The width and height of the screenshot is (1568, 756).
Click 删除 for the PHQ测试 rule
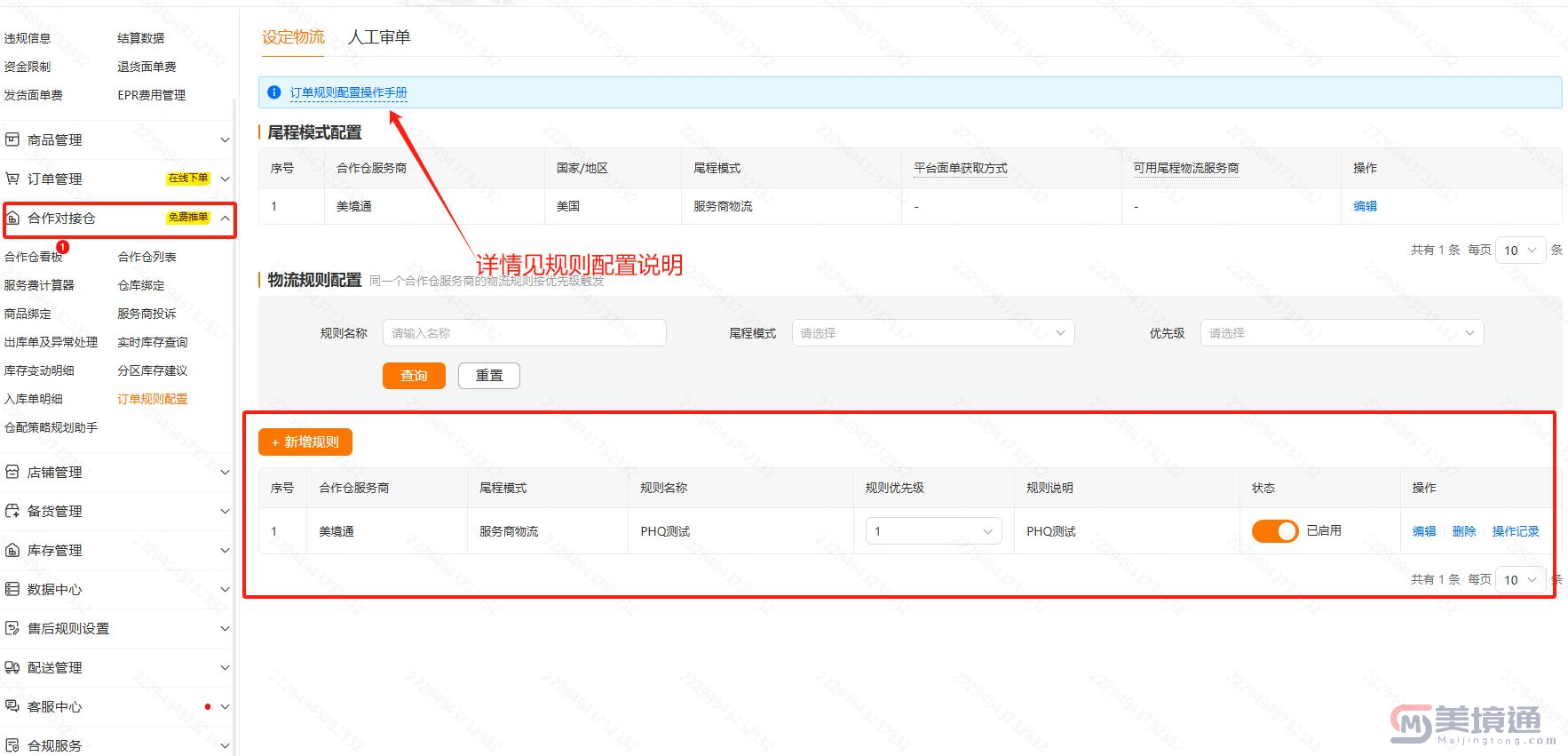point(1464,531)
